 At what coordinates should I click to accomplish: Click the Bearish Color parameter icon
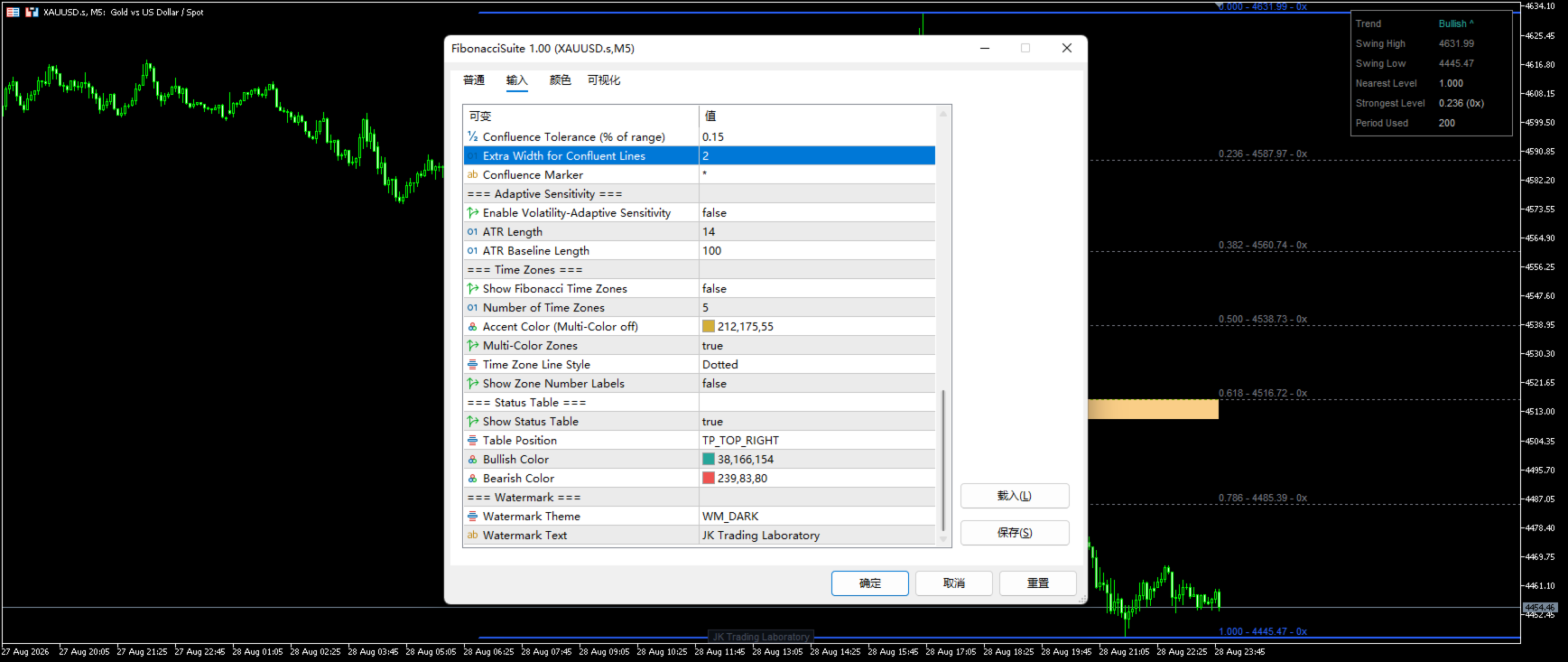click(472, 478)
